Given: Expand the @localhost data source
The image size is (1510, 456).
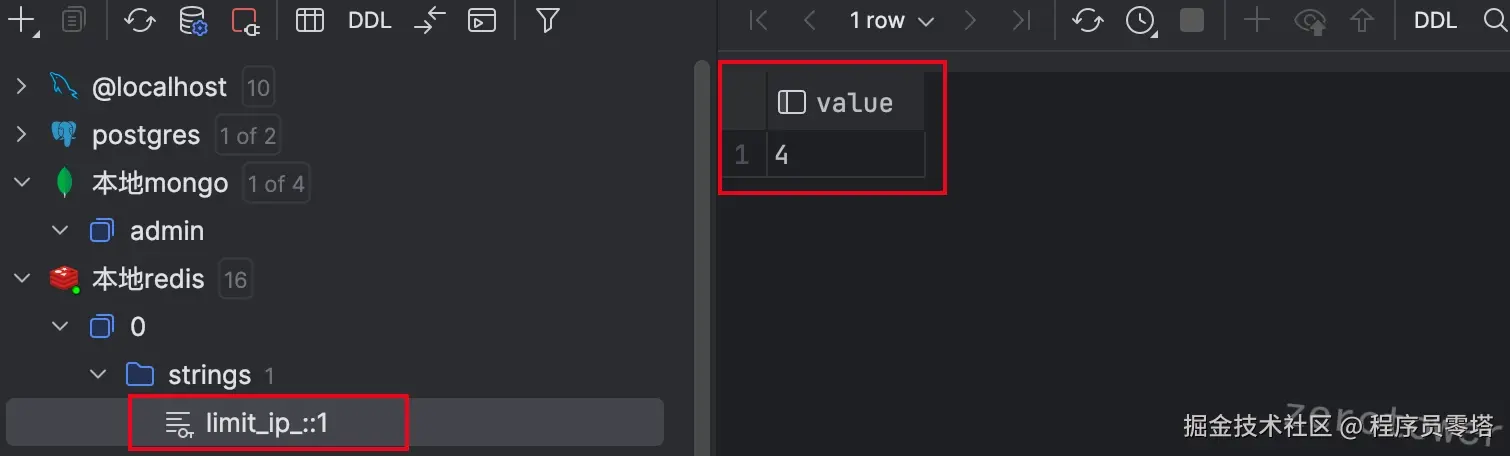Looking at the screenshot, I should (x=21, y=87).
